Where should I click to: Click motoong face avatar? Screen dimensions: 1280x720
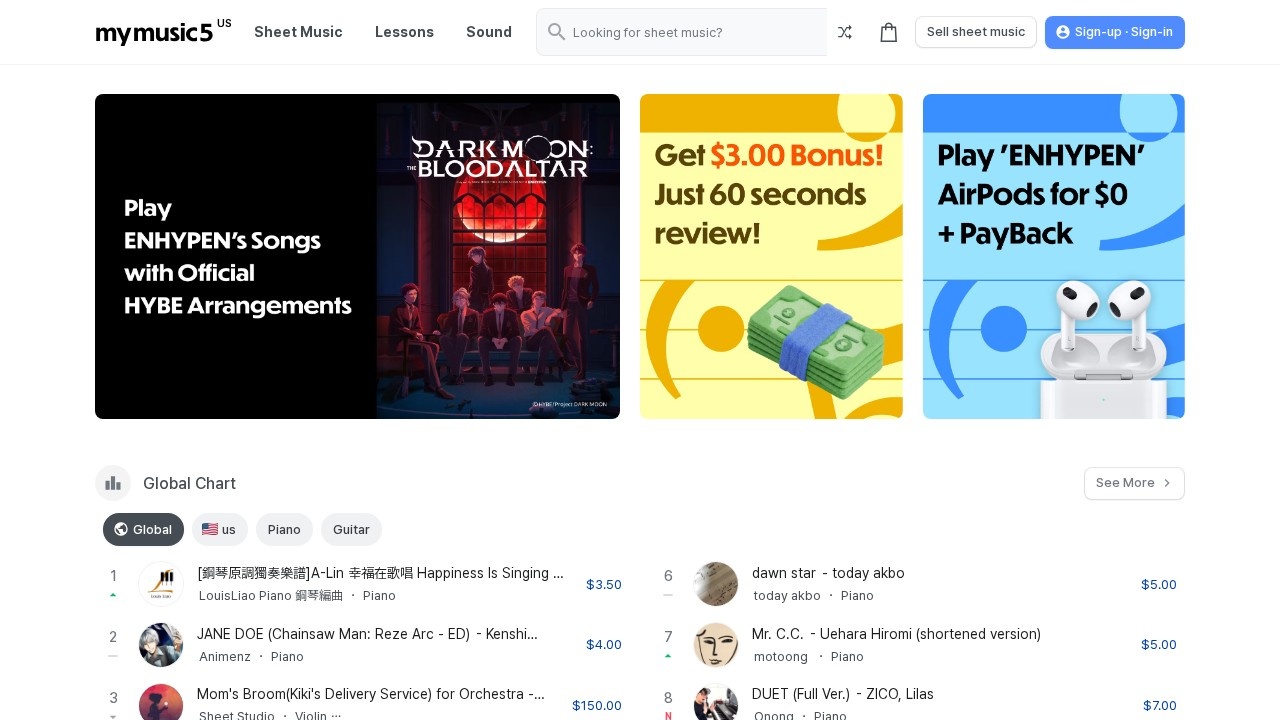[716, 645]
